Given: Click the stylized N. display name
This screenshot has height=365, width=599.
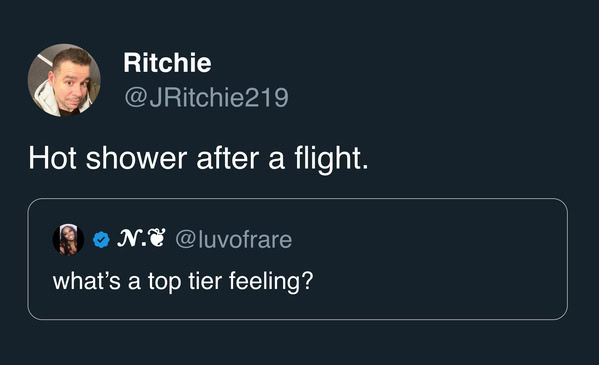Looking at the screenshot, I should coord(131,239).
